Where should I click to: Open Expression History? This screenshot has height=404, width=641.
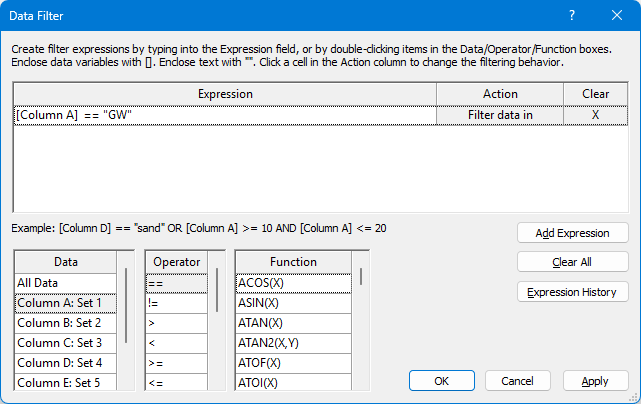pyautogui.click(x=572, y=292)
